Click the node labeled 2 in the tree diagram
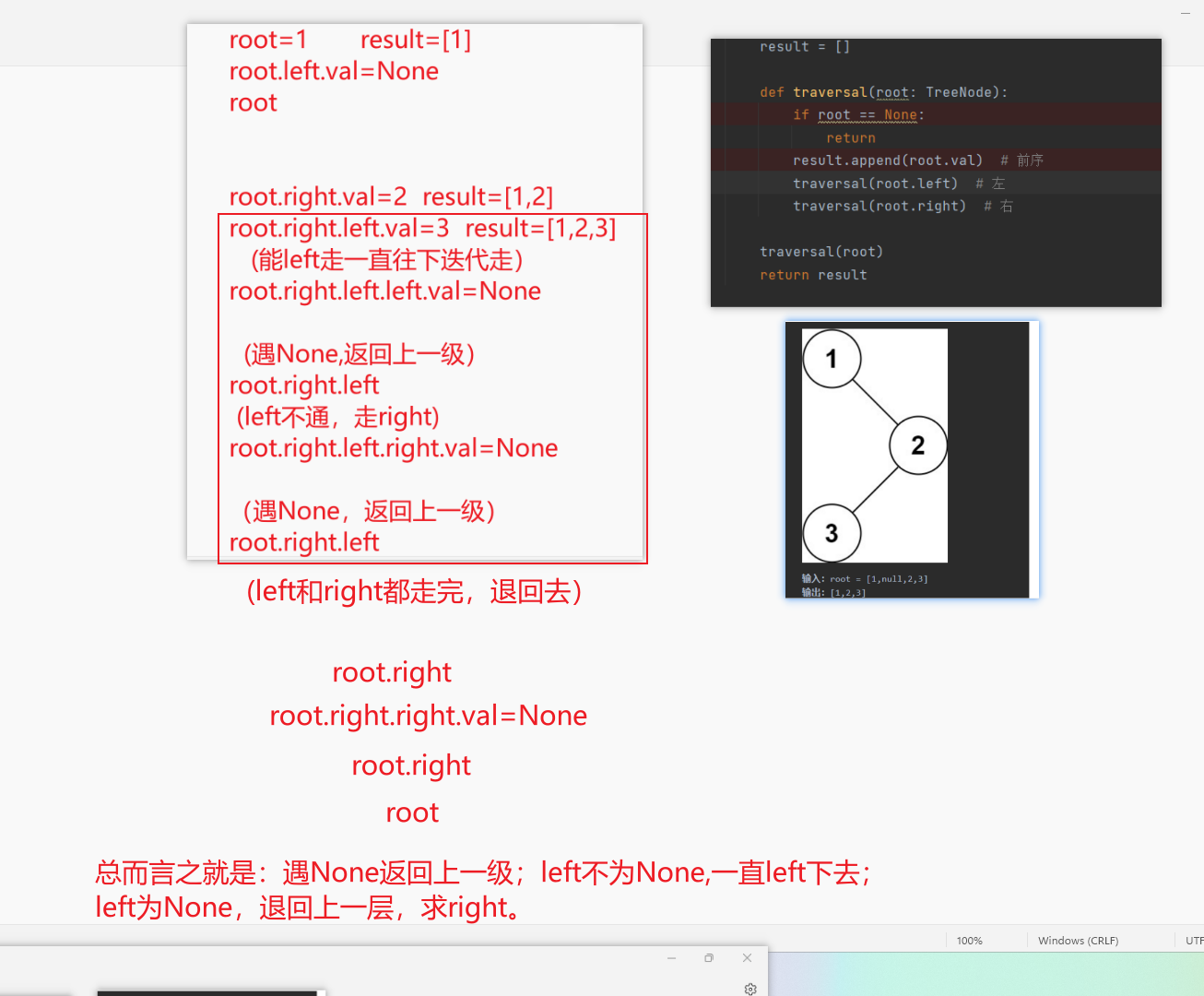The width and height of the screenshot is (1204, 996). coord(917,445)
